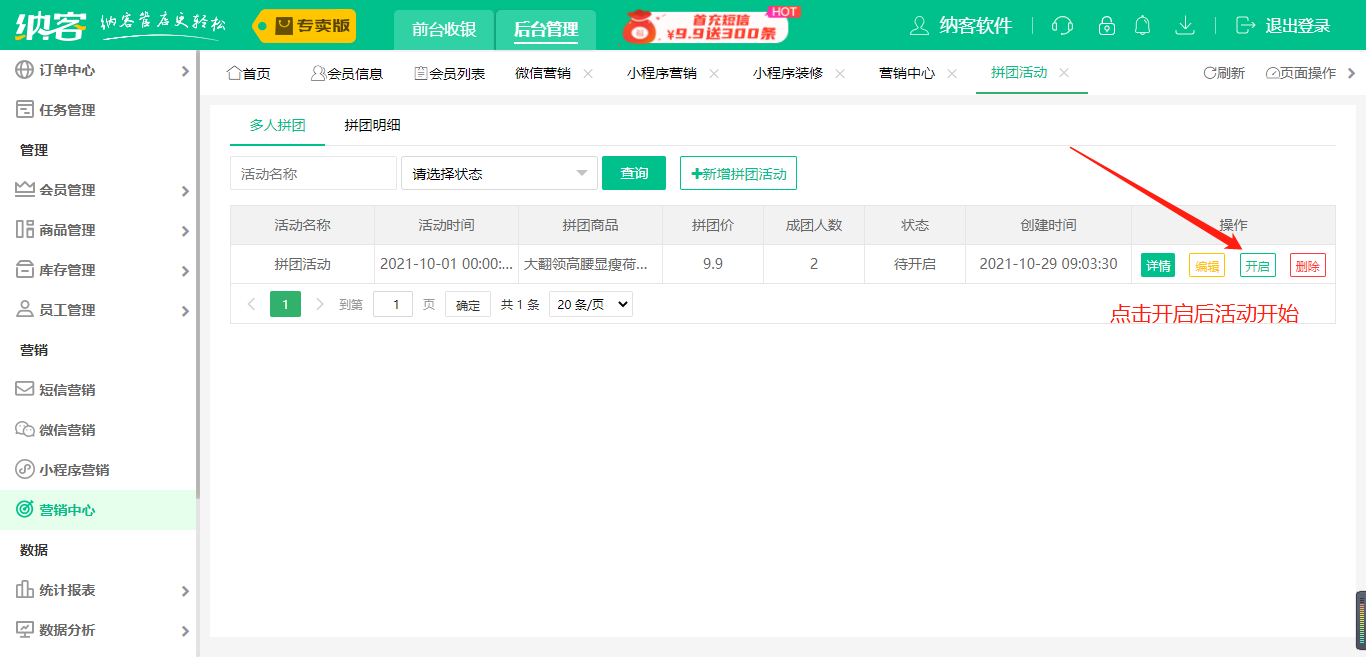Screen dimensions: 1366x657
Task: Click the 退出登录 logout link
Action: (x=1285, y=26)
